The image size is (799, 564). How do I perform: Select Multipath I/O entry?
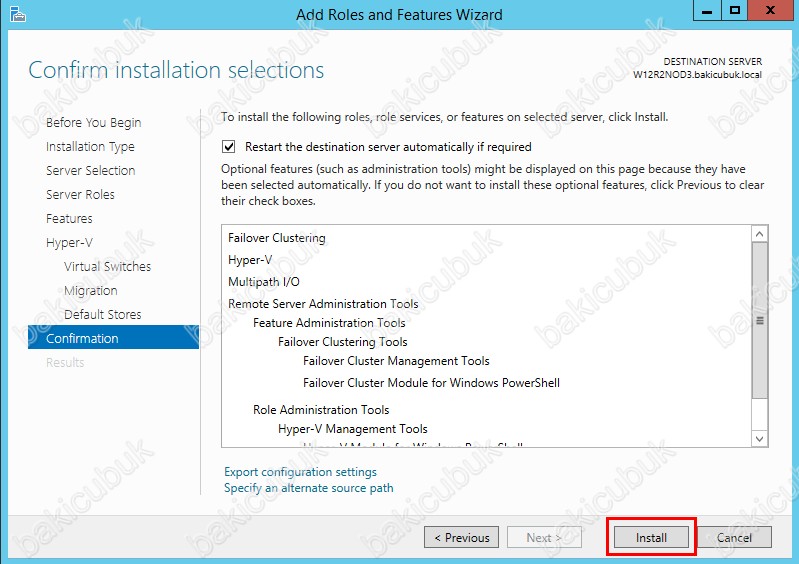[x=264, y=282]
